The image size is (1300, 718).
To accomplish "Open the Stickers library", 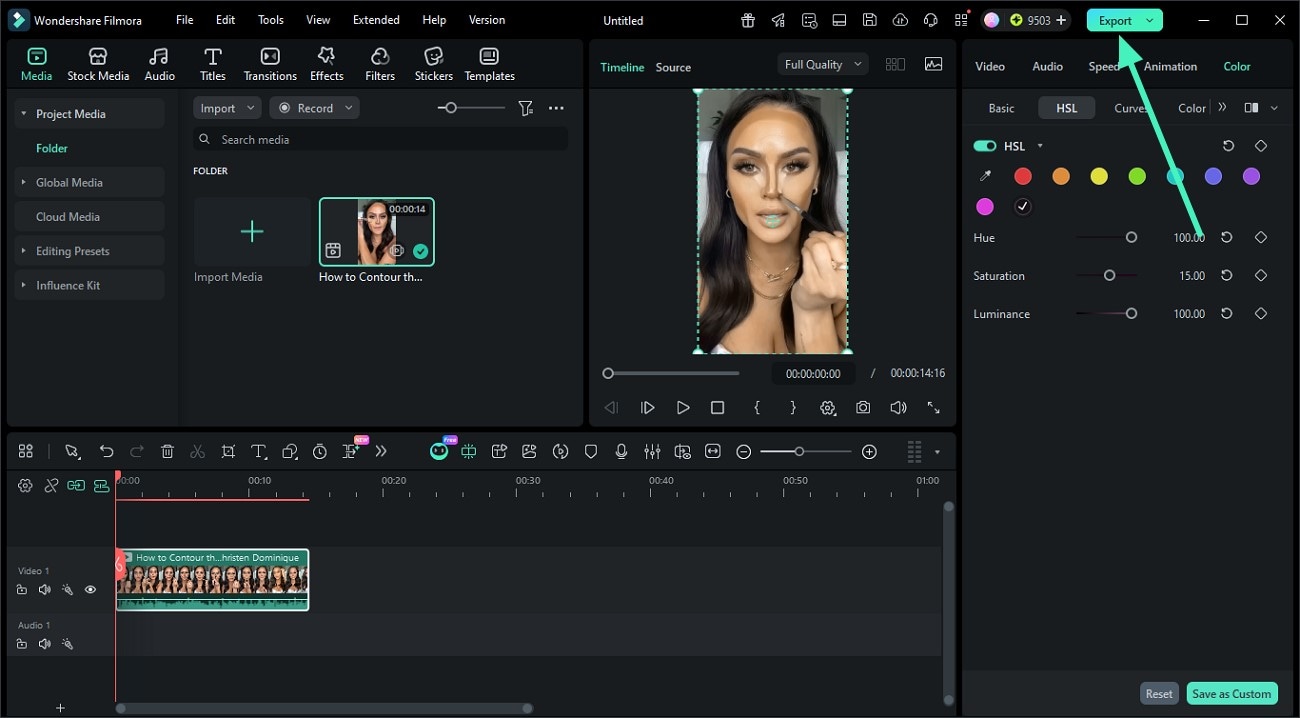I will (x=433, y=62).
